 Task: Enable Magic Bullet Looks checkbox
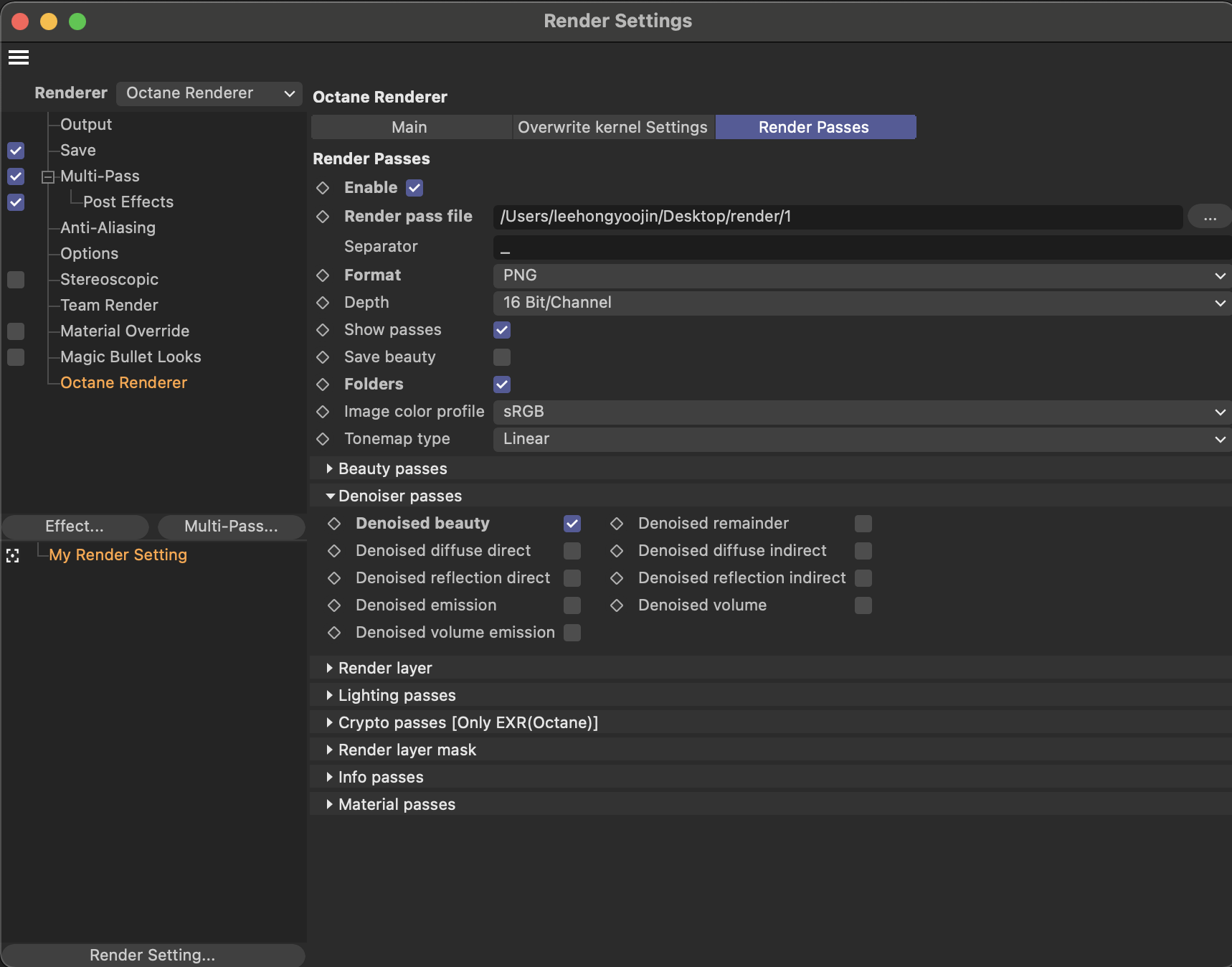click(x=16, y=357)
